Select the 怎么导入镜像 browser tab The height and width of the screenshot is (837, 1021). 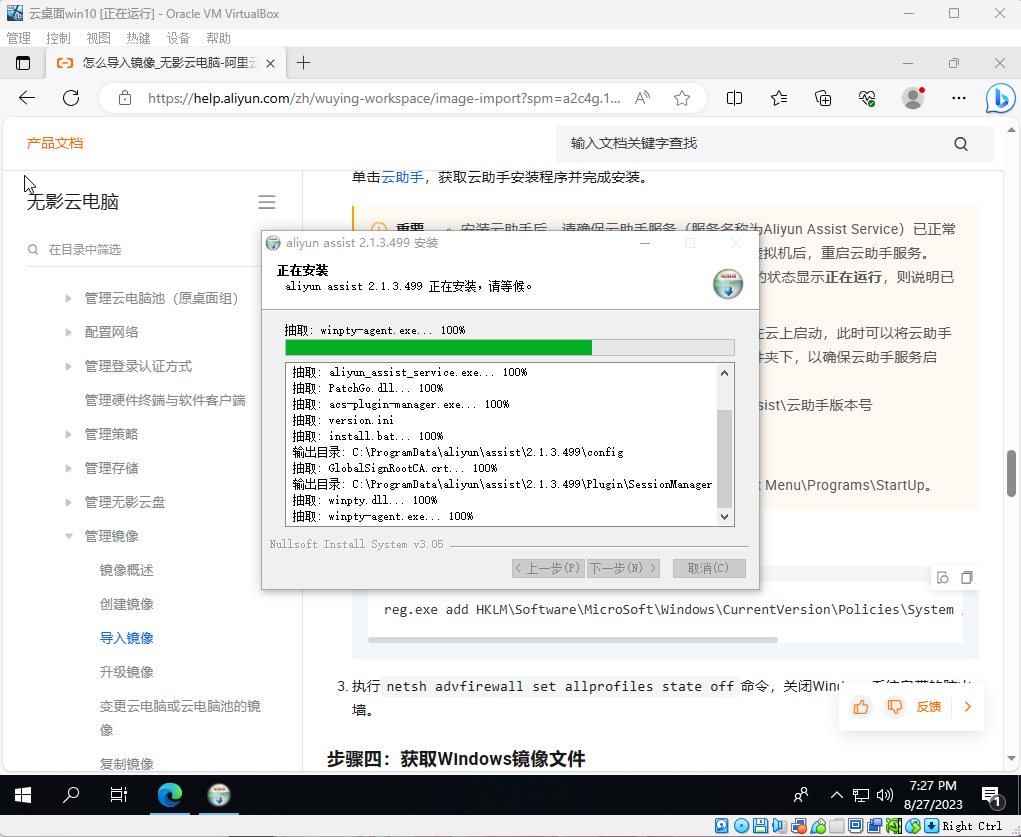[166, 63]
